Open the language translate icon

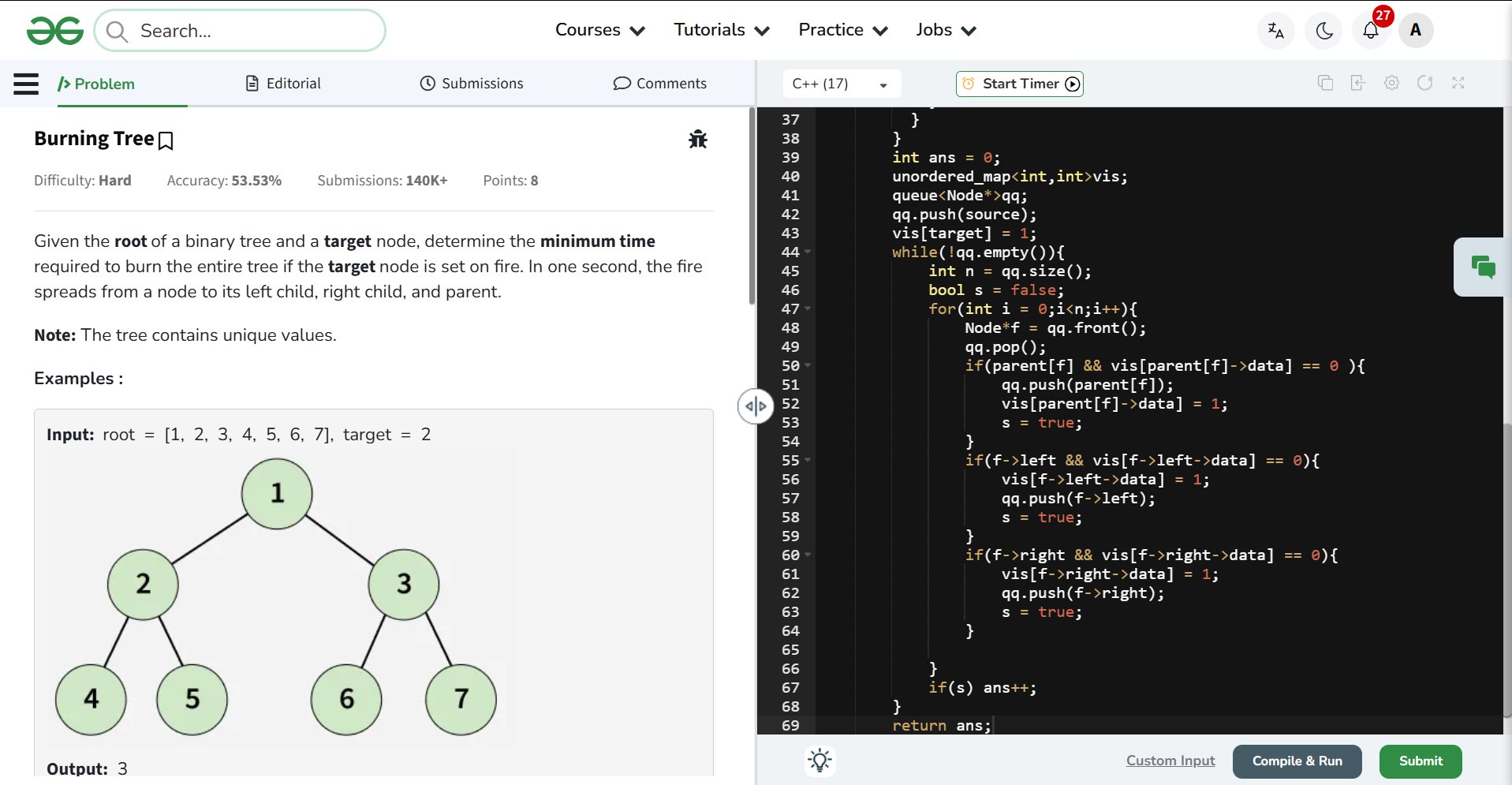coord(1275,31)
